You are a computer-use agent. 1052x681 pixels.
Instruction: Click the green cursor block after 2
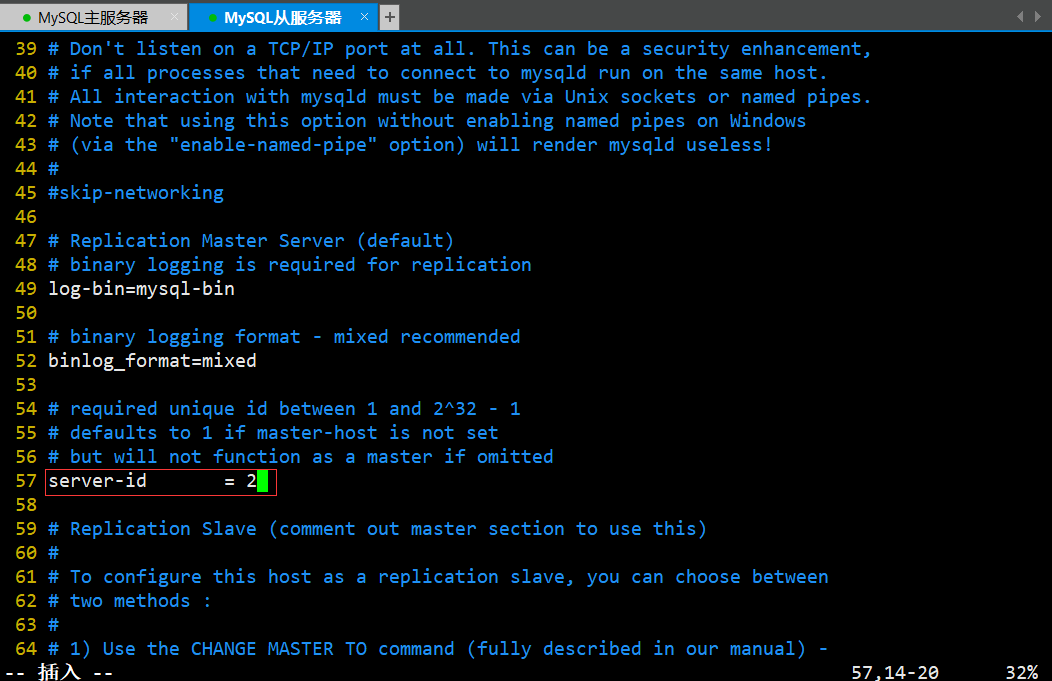pos(262,481)
